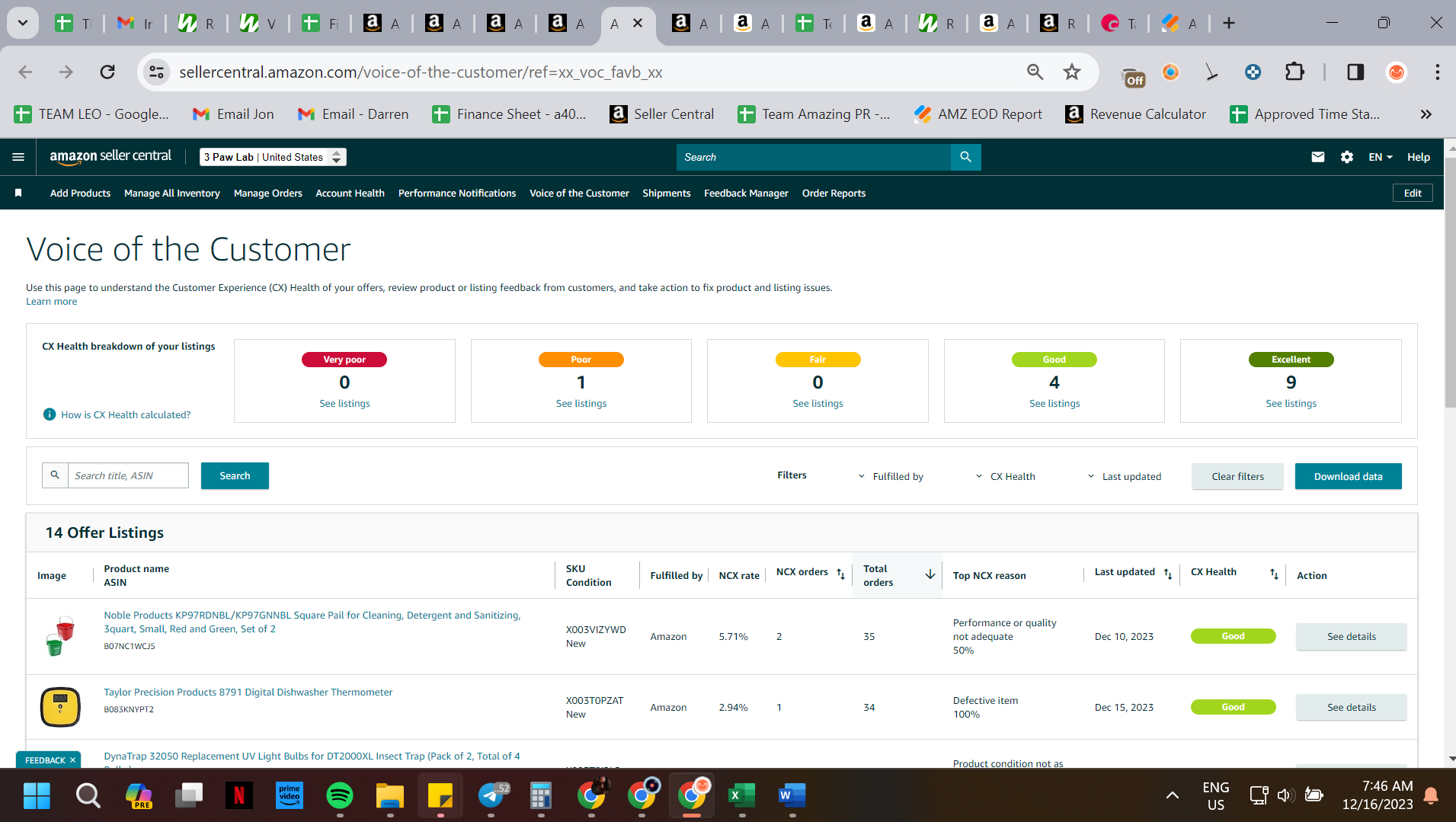Sort by CX Health column arrows

[1274, 574]
